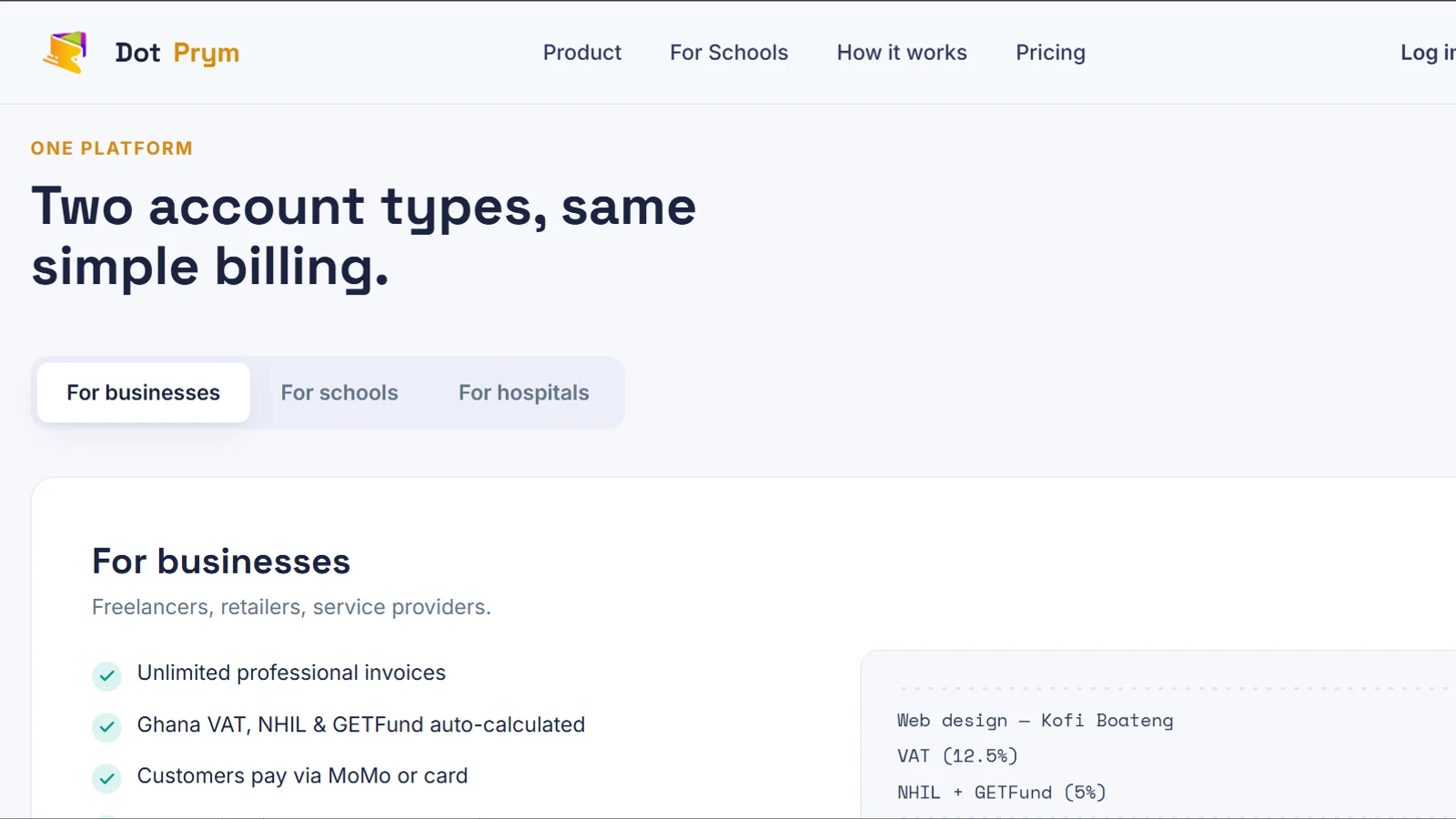Click Ghana VAT, NHIL & GETFund auto-calculated text
Image resolution: width=1456 pixels, height=819 pixels.
[x=361, y=724]
